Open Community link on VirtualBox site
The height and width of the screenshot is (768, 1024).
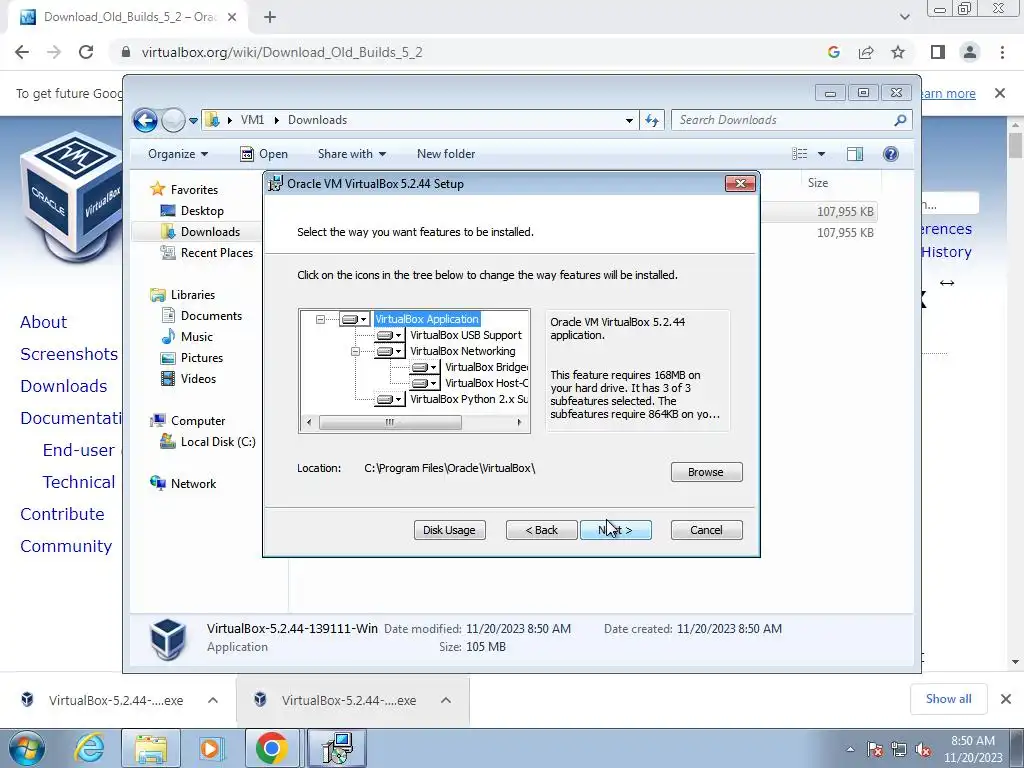[66, 546]
